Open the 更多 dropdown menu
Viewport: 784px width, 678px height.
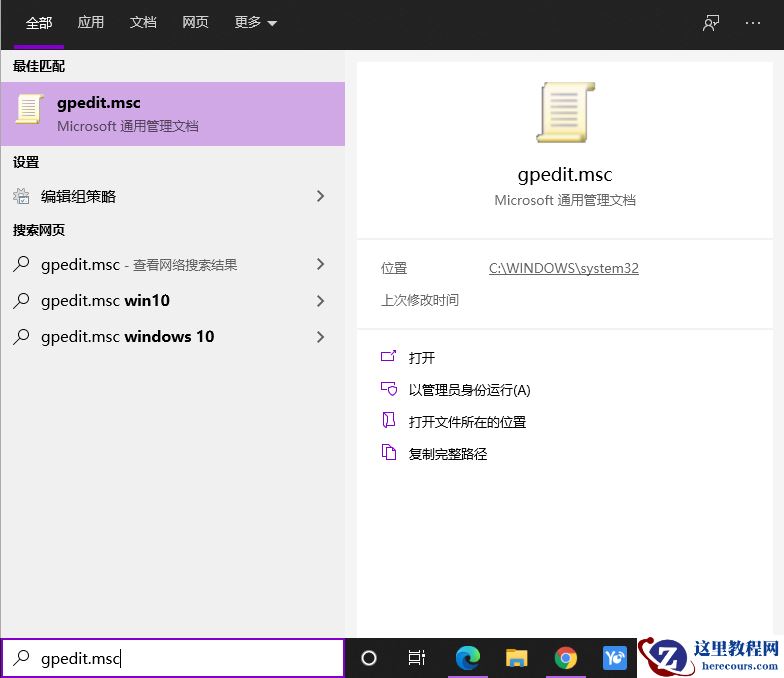click(x=256, y=22)
